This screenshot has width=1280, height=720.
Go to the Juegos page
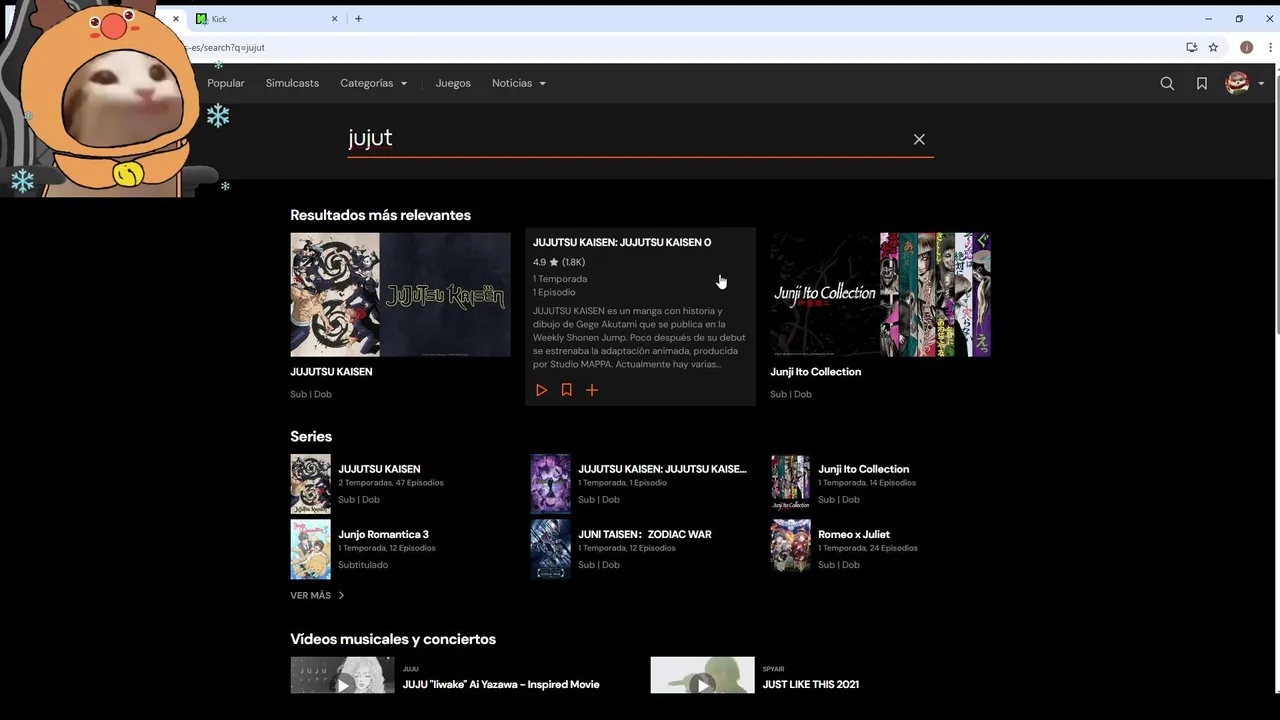coord(453,83)
